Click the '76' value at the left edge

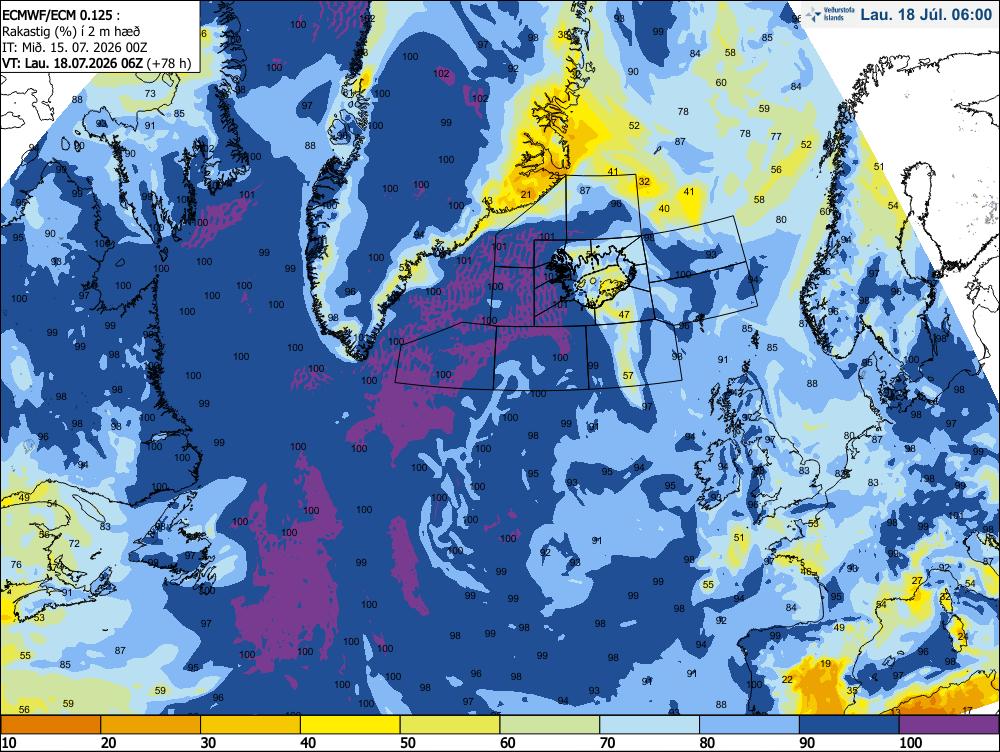click(x=16, y=564)
